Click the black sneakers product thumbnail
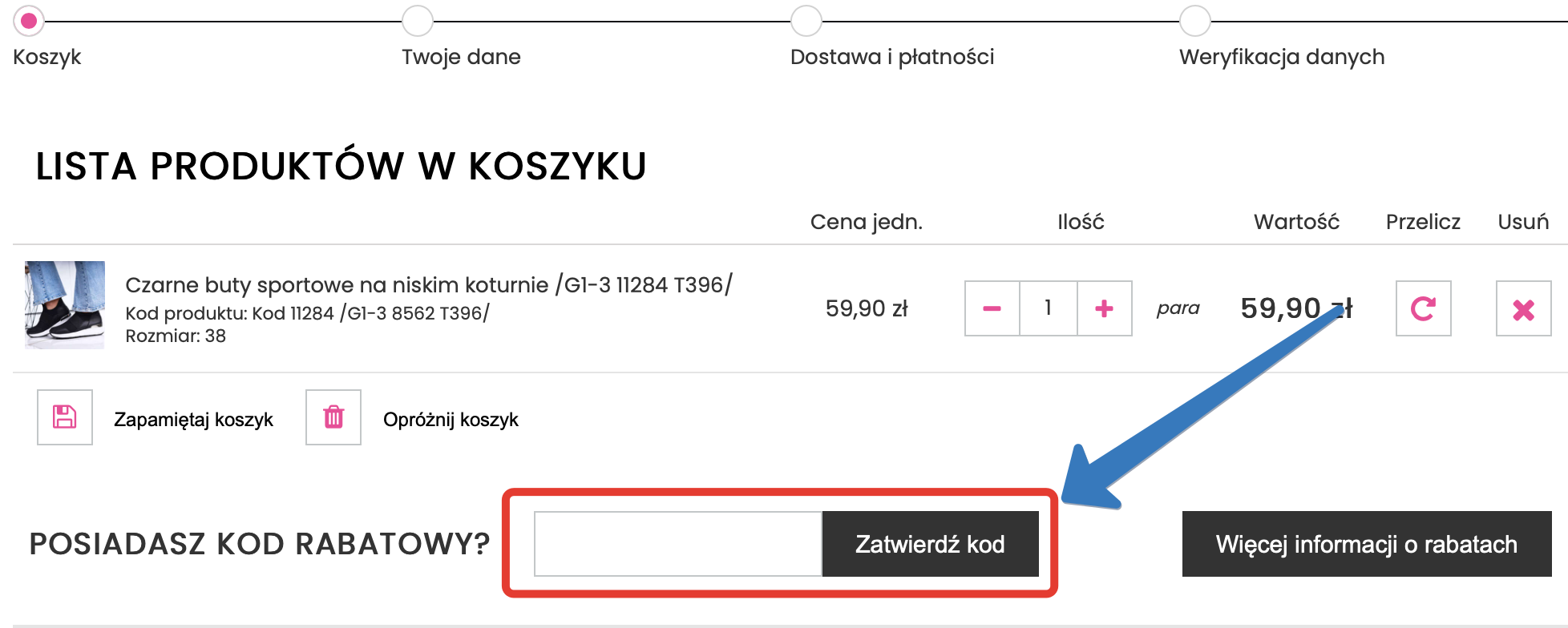Viewport: 1568px width, 628px height. [64, 306]
